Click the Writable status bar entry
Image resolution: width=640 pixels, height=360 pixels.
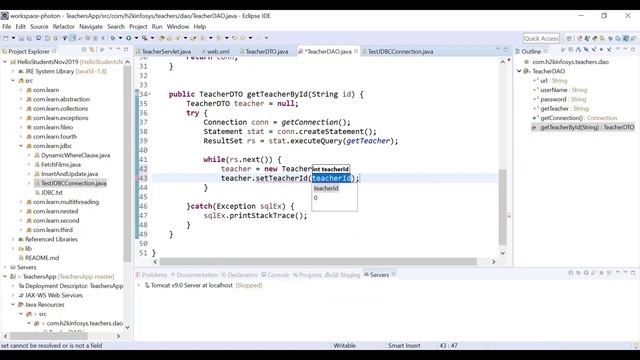344,346
